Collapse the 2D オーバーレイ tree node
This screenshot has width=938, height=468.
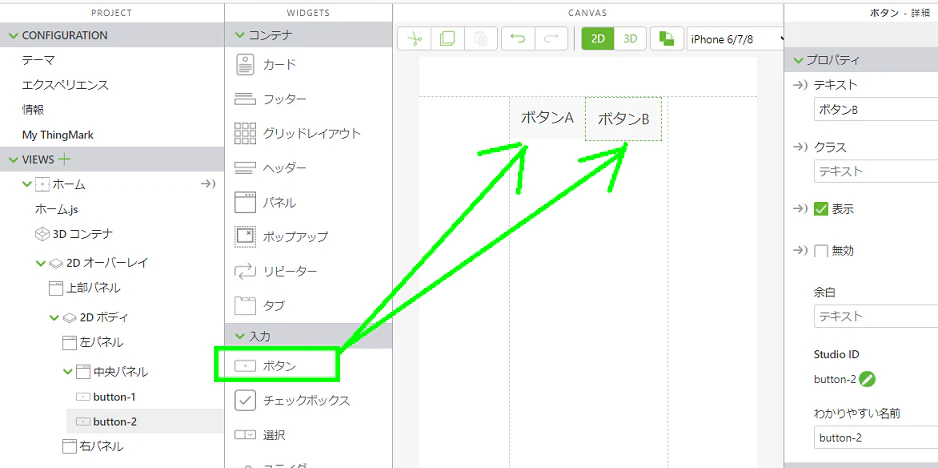point(40,263)
